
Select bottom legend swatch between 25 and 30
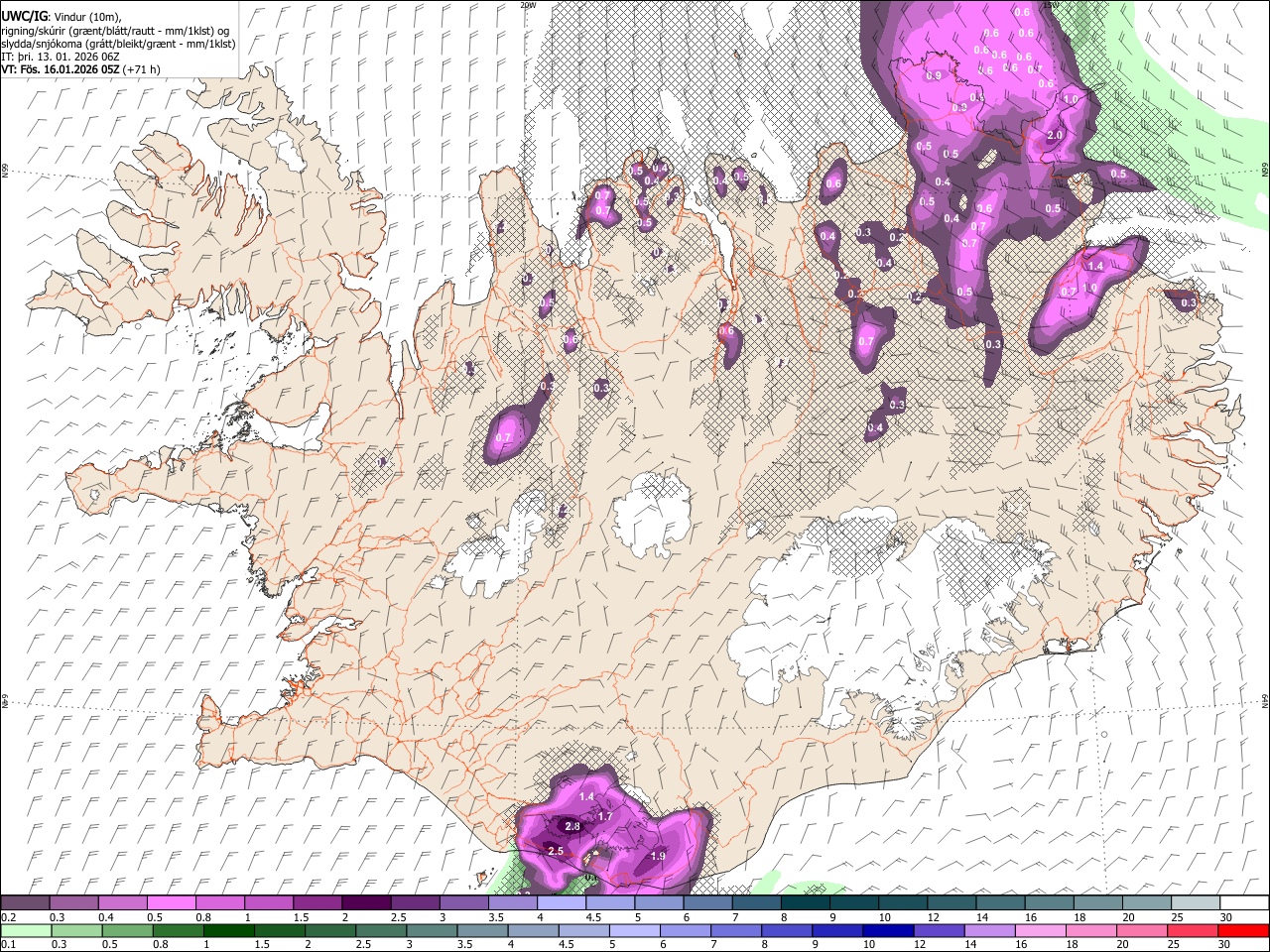[x=1194, y=930]
